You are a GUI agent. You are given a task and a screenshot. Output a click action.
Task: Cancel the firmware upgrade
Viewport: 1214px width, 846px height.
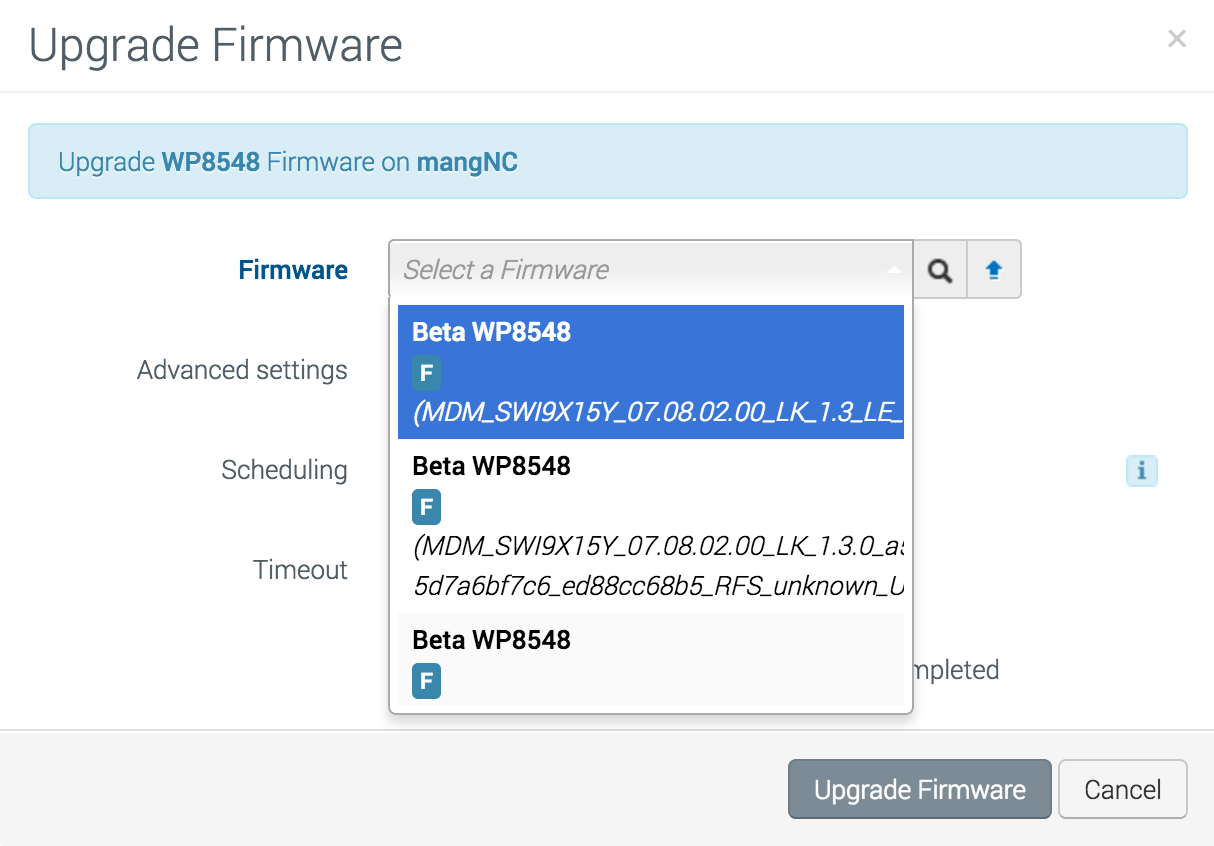tap(1122, 790)
